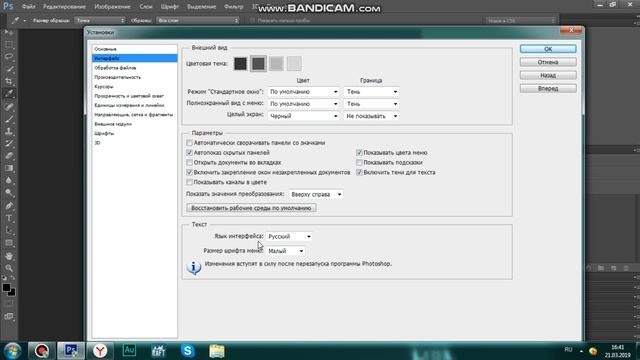
Task: Change screen mode via toolbox icon
Action: click(x=9, y=316)
